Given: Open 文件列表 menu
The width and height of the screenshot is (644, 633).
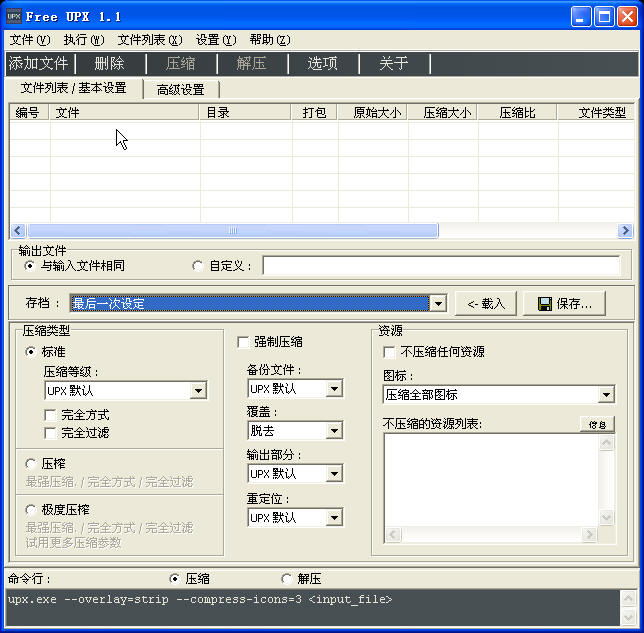Looking at the screenshot, I should [x=150, y=40].
